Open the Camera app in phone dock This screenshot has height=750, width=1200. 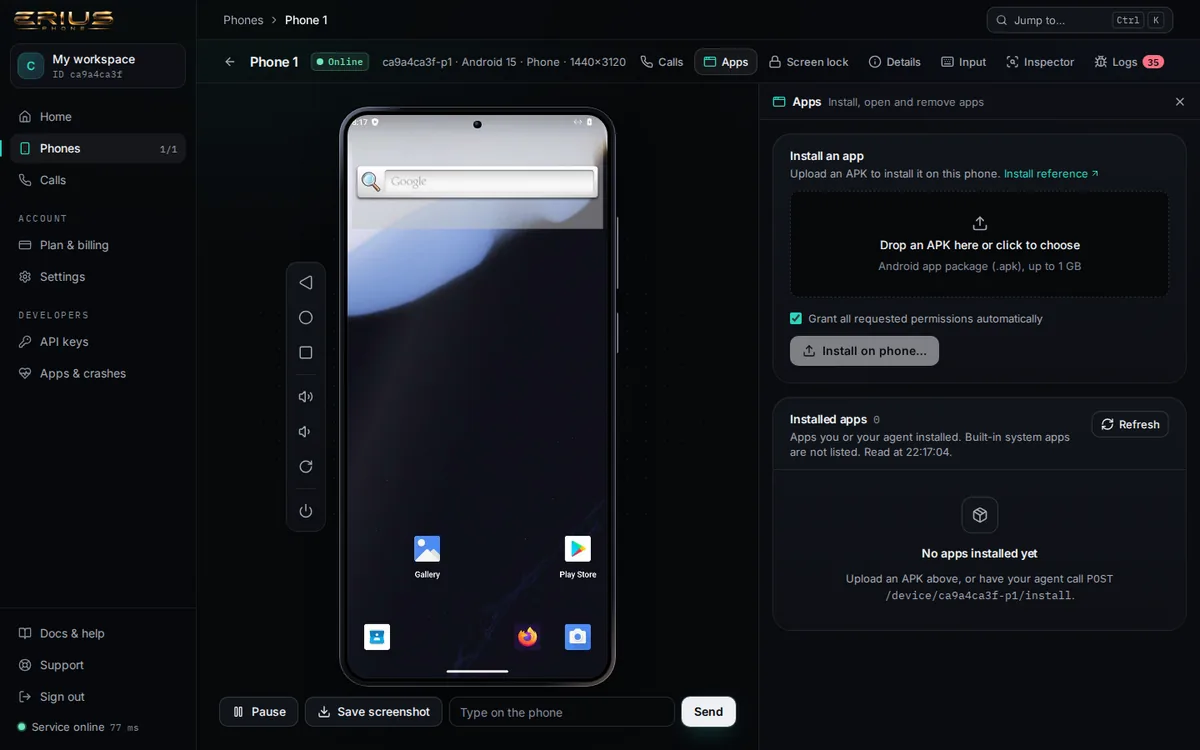pos(578,637)
